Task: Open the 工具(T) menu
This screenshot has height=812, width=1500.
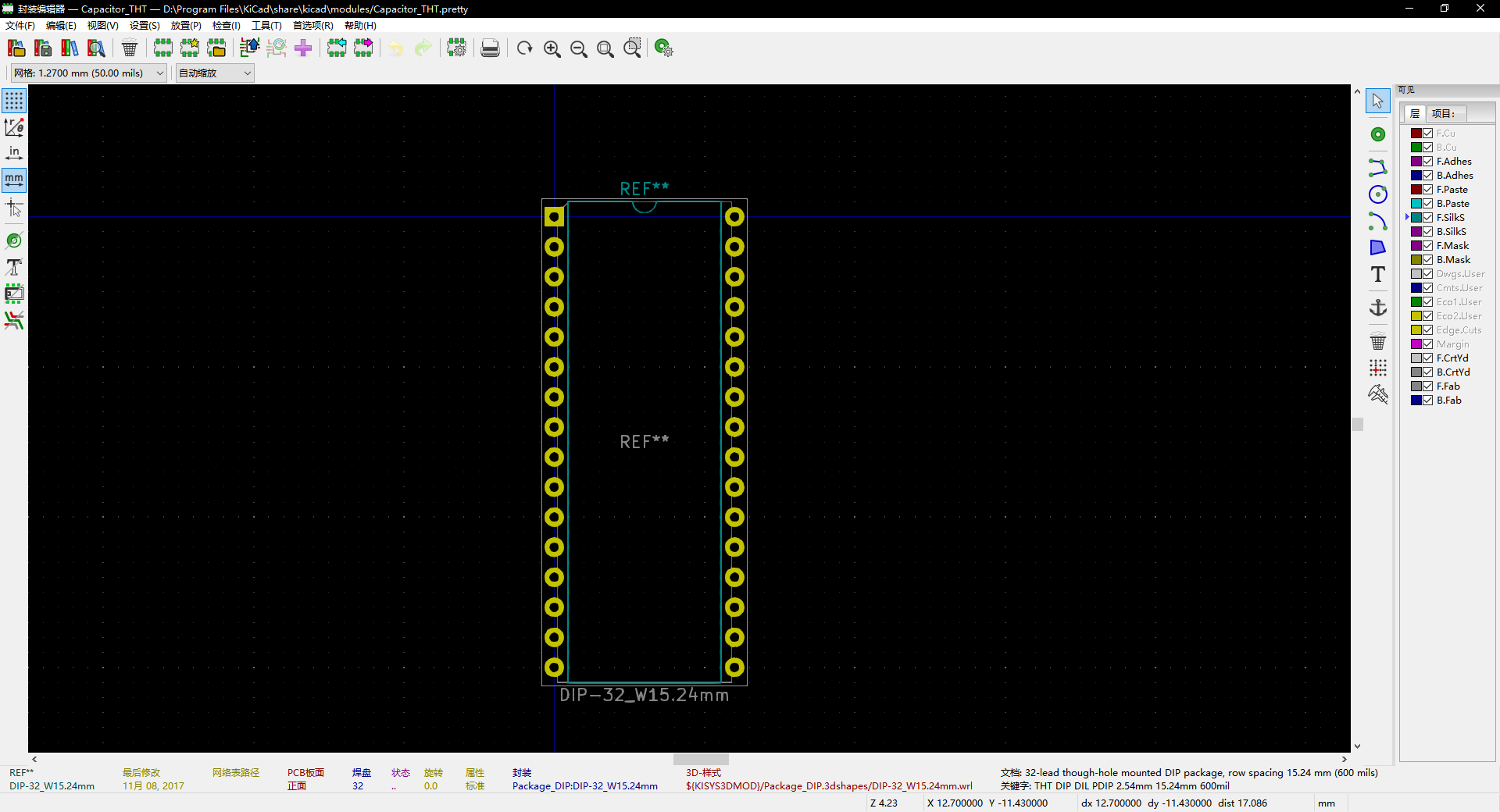Action: pos(266,26)
